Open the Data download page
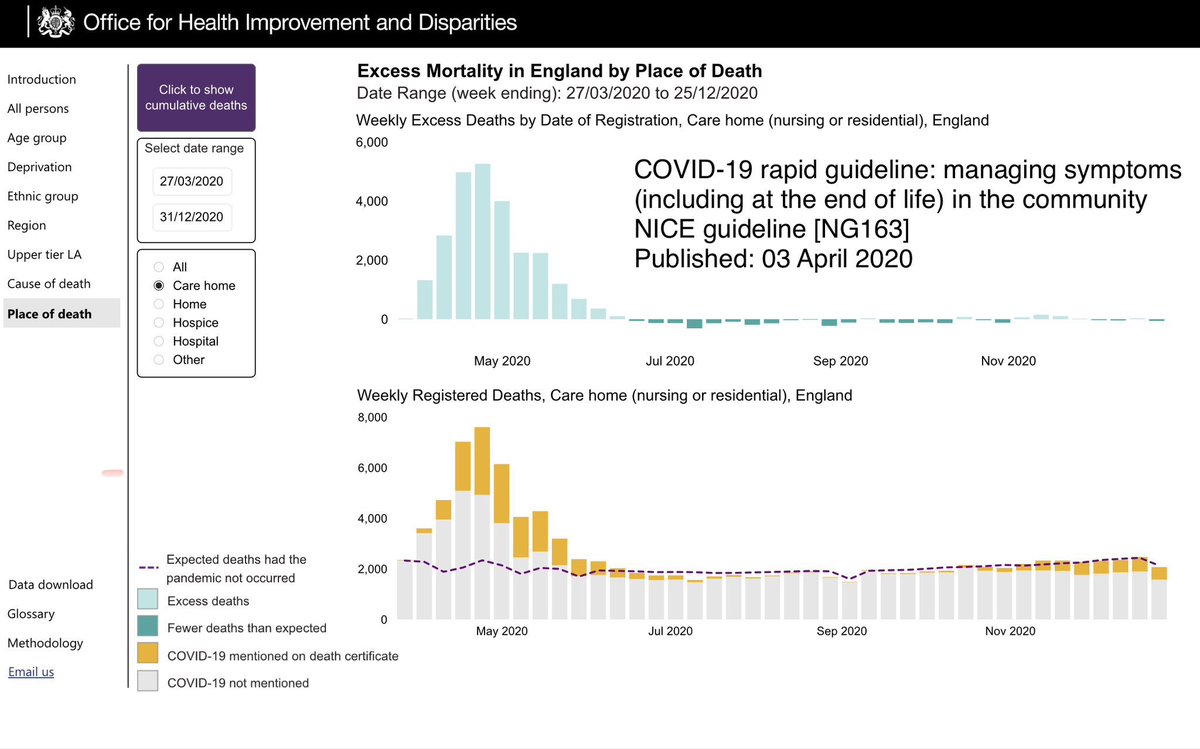 tap(50, 585)
